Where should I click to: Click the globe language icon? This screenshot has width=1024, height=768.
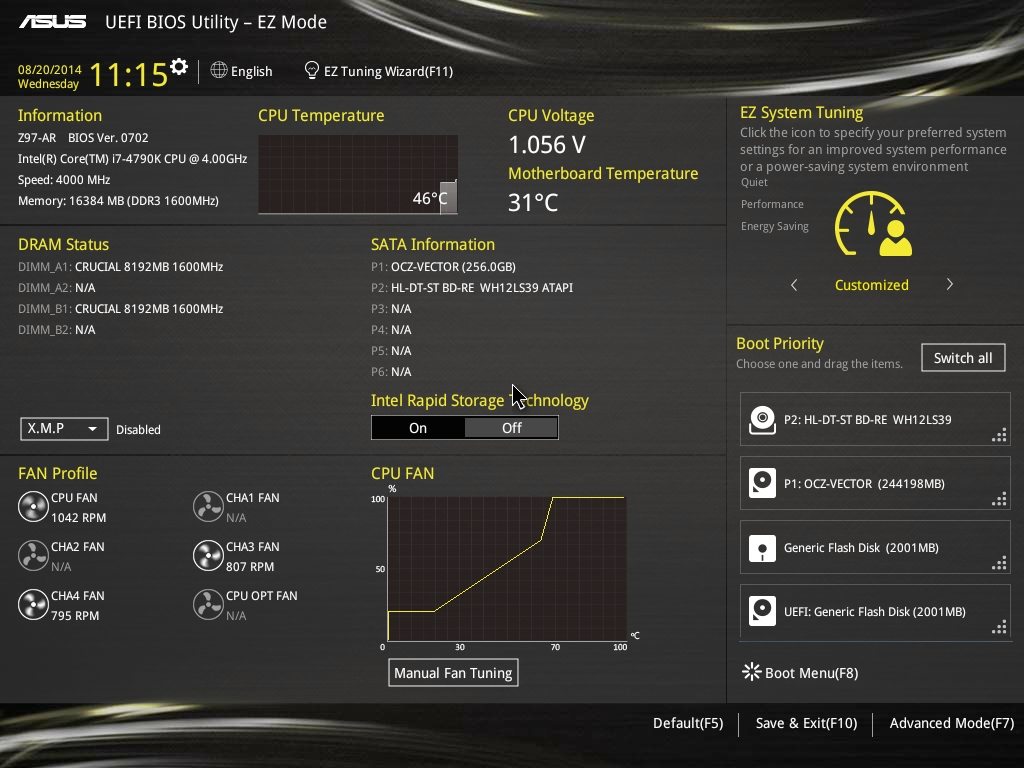219,70
